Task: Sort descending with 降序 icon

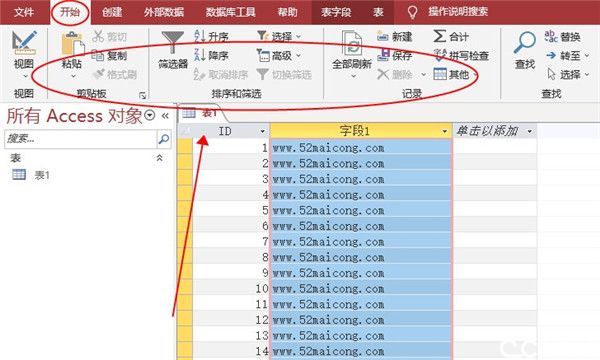Action: 200,55
